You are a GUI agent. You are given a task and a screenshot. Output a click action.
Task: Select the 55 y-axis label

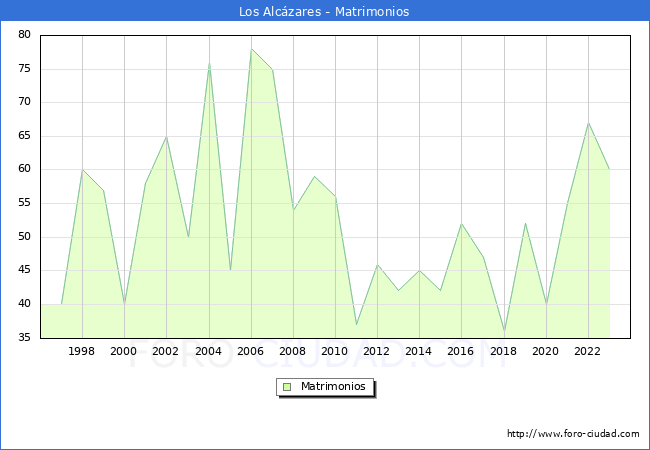point(24,203)
